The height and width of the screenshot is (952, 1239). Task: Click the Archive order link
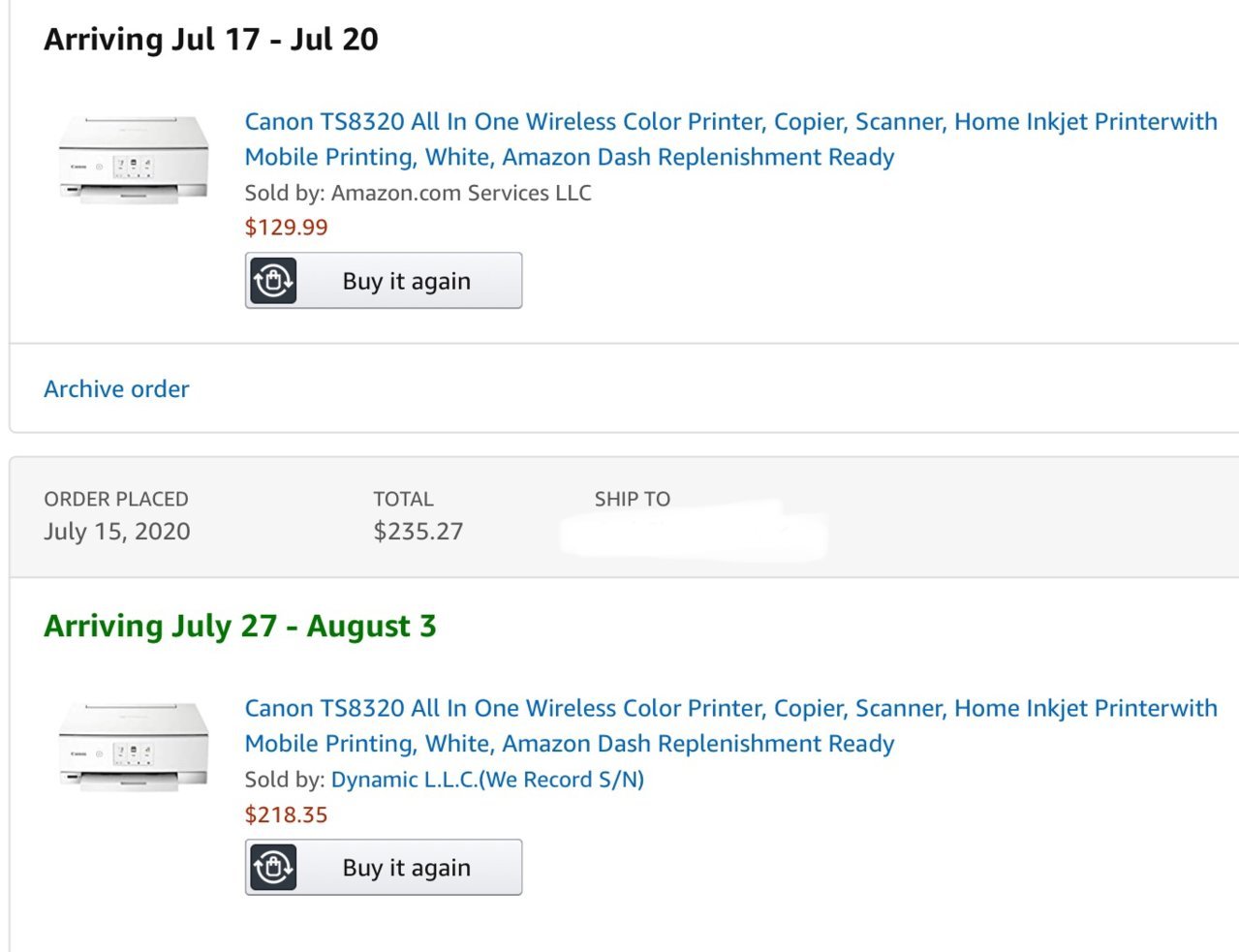(116, 388)
